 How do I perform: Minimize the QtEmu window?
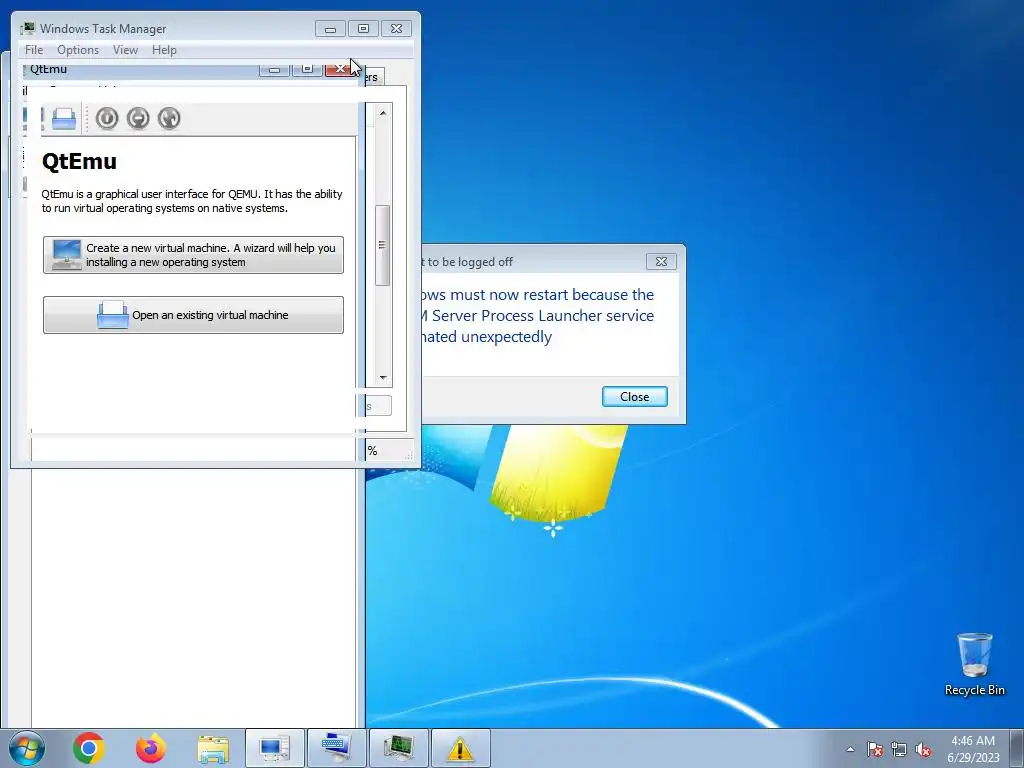pyautogui.click(x=274, y=69)
